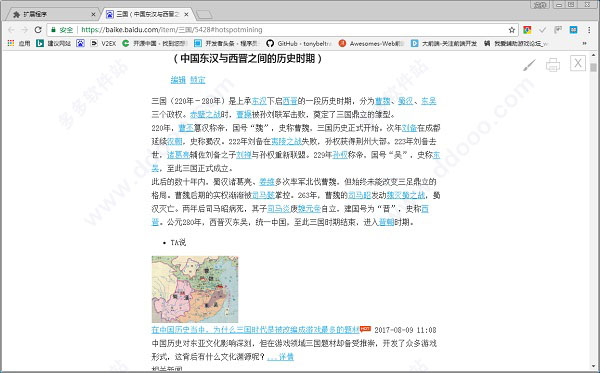Click the 编辑 link
Image resolution: width=600 pixels, height=373 pixels.
click(178, 80)
